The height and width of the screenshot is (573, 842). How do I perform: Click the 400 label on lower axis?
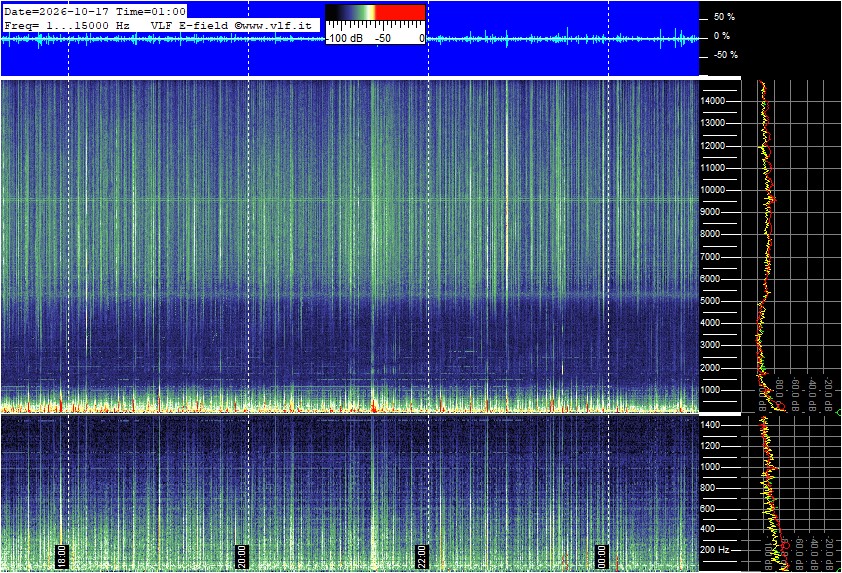[x=707, y=529]
